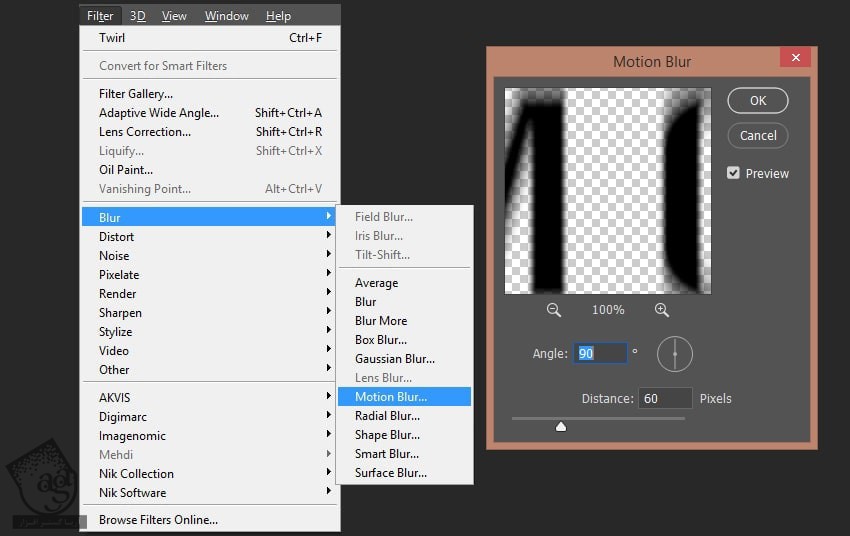Viewport: 850px width, 536px height.
Task: Click the angle dial control
Action: (675, 354)
